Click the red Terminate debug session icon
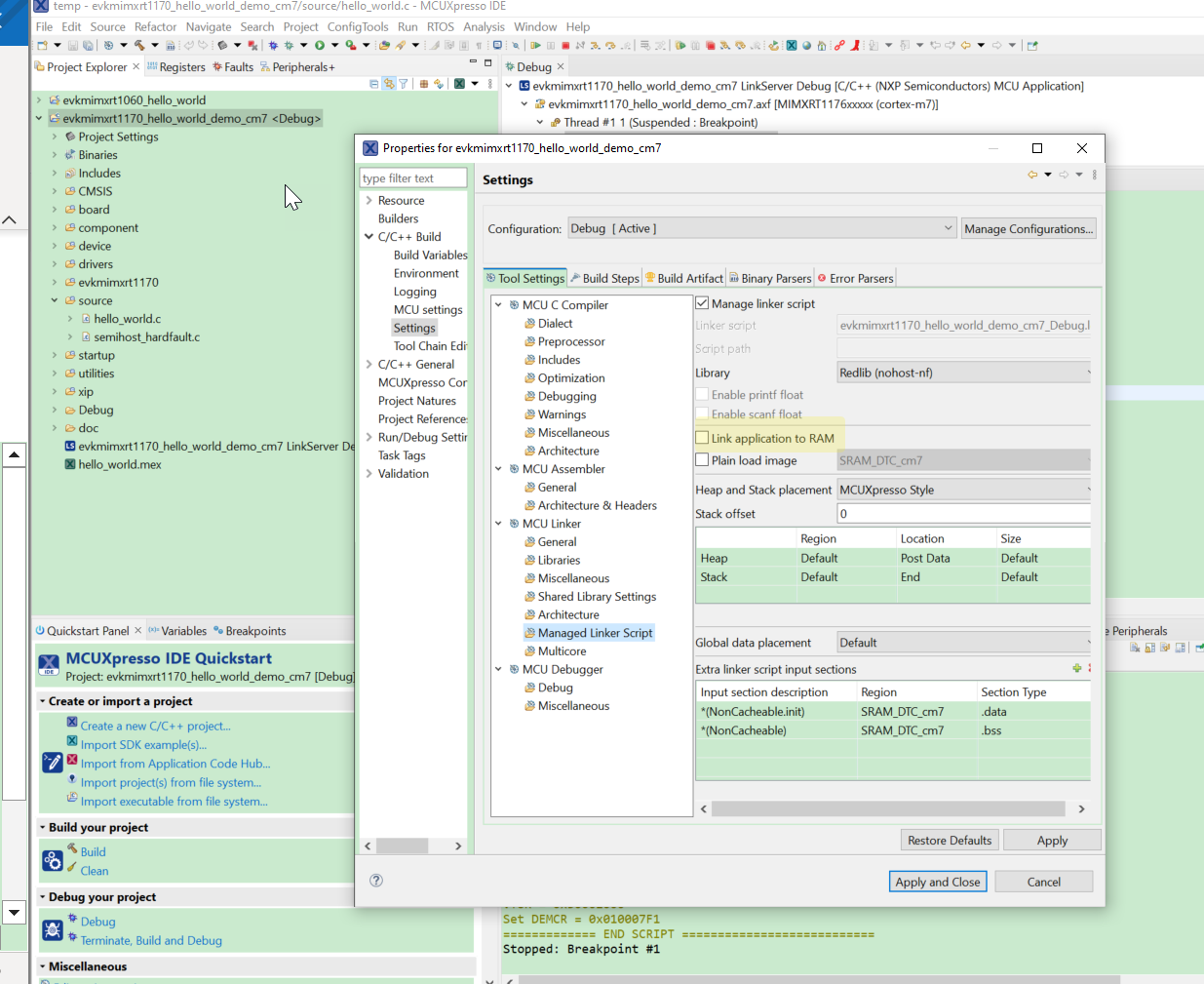 coord(565,45)
